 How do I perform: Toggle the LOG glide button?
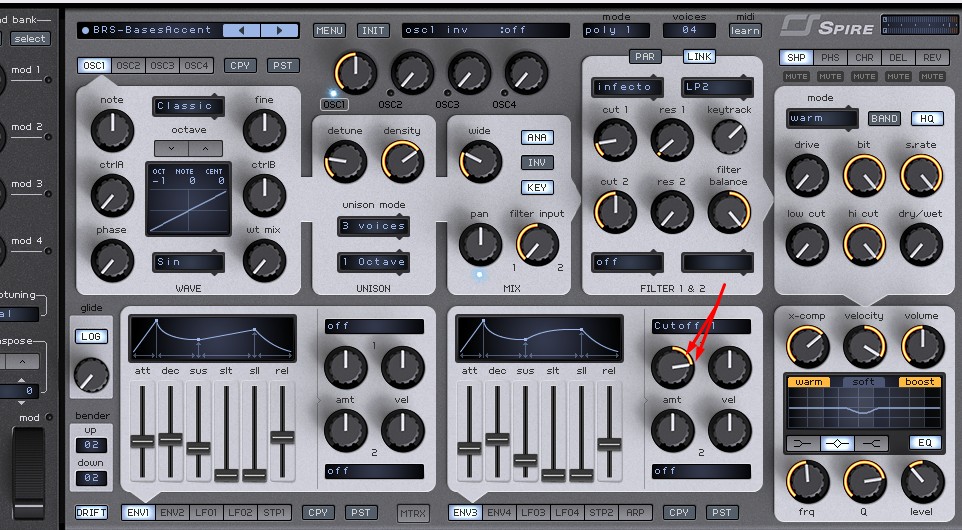91,337
